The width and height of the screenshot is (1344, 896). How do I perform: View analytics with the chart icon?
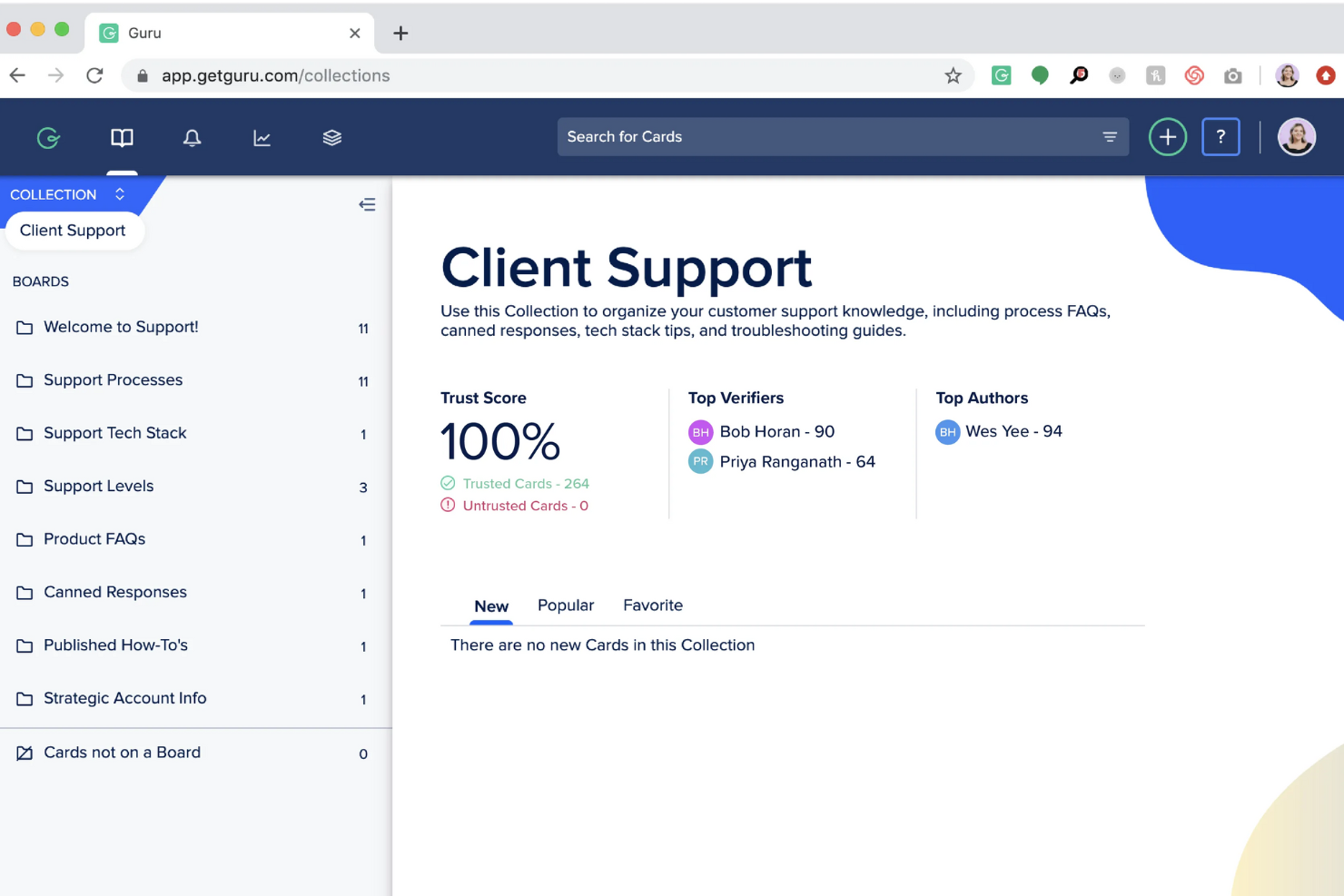click(262, 137)
